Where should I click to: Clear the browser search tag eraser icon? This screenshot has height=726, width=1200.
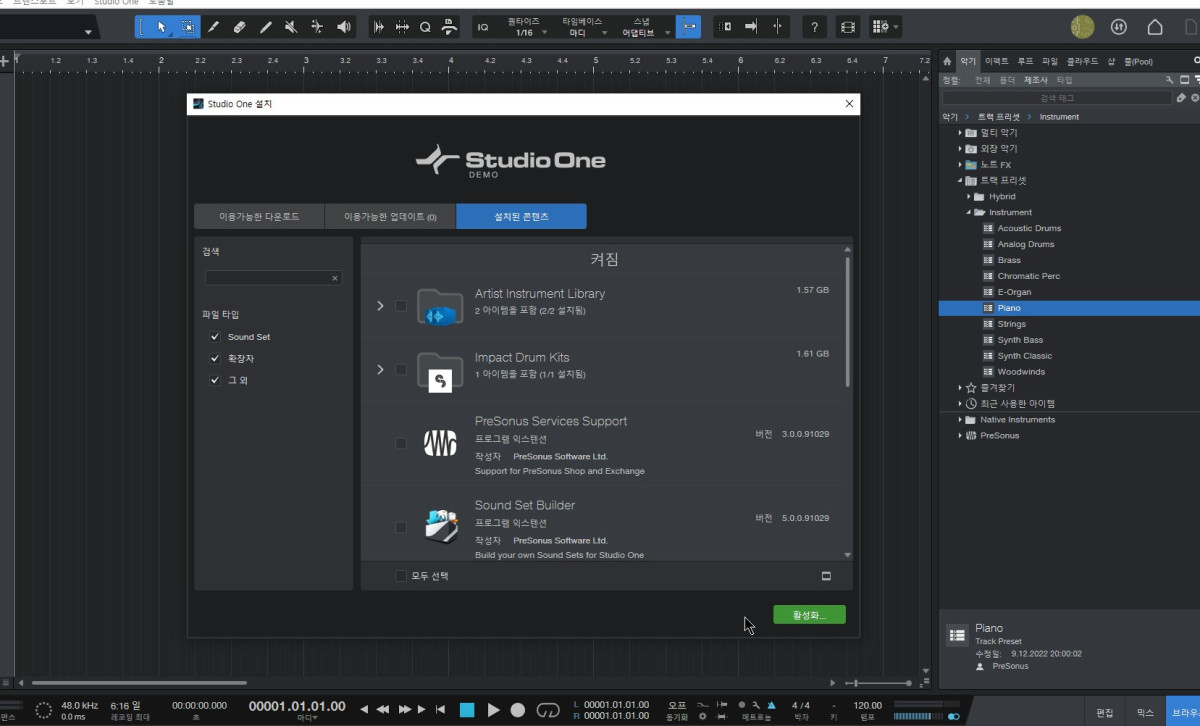tap(1181, 98)
